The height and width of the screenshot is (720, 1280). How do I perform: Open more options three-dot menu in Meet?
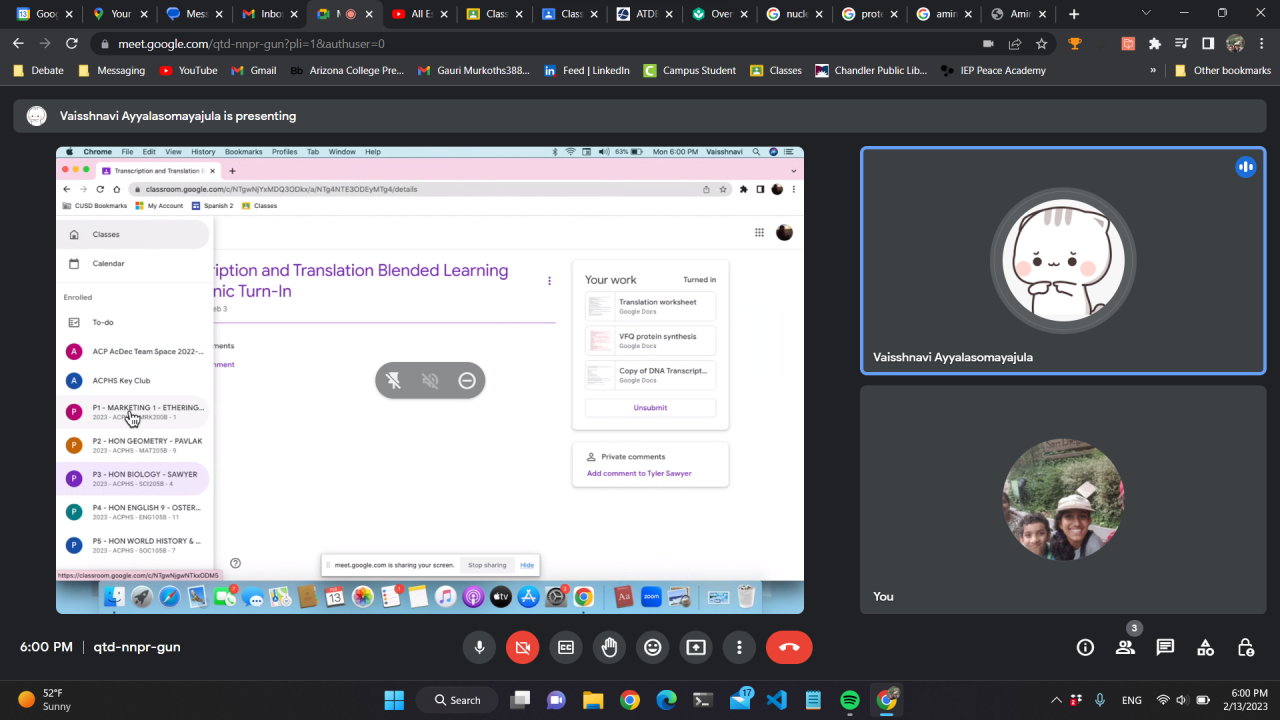click(x=739, y=647)
